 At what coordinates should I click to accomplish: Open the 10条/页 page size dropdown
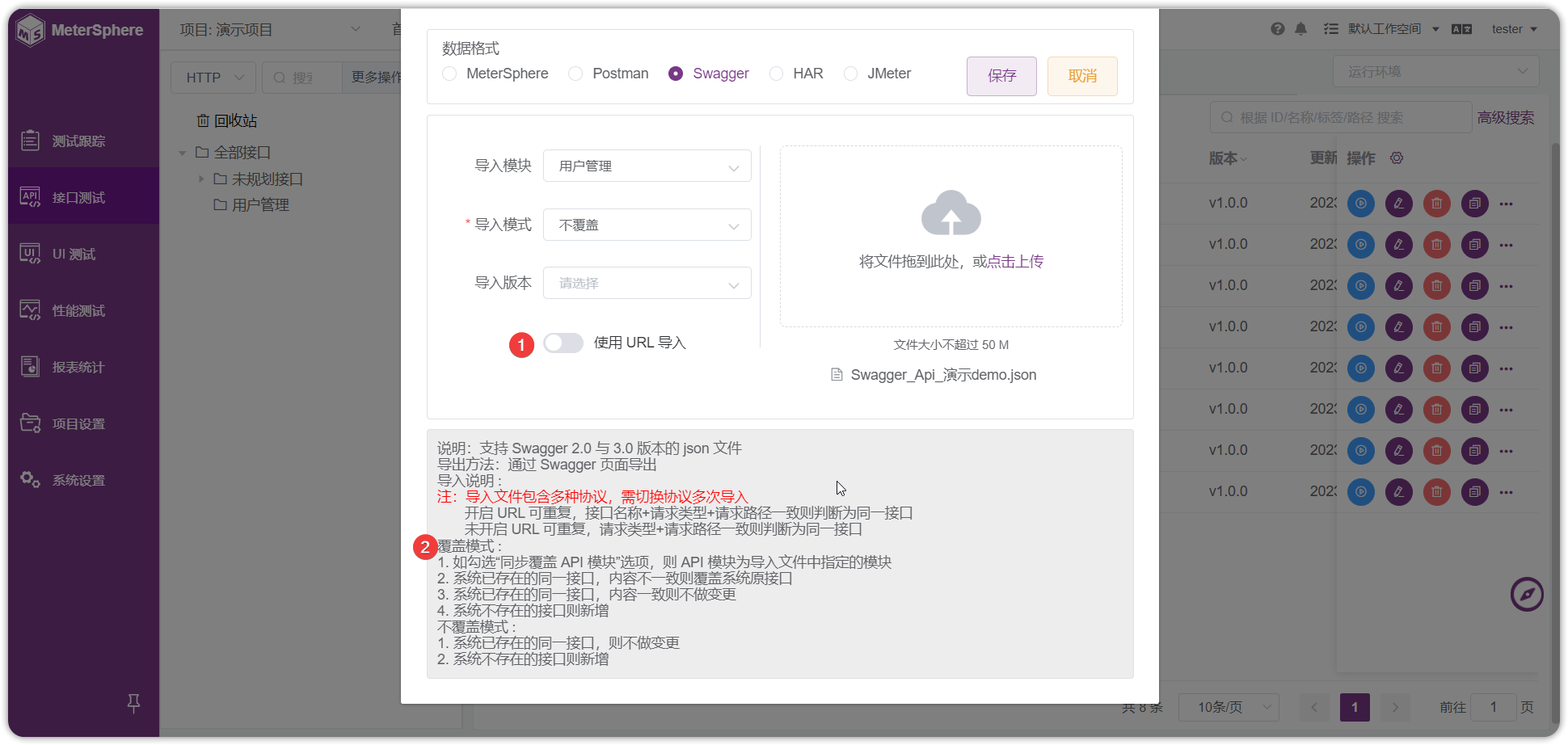click(1229, 707)
